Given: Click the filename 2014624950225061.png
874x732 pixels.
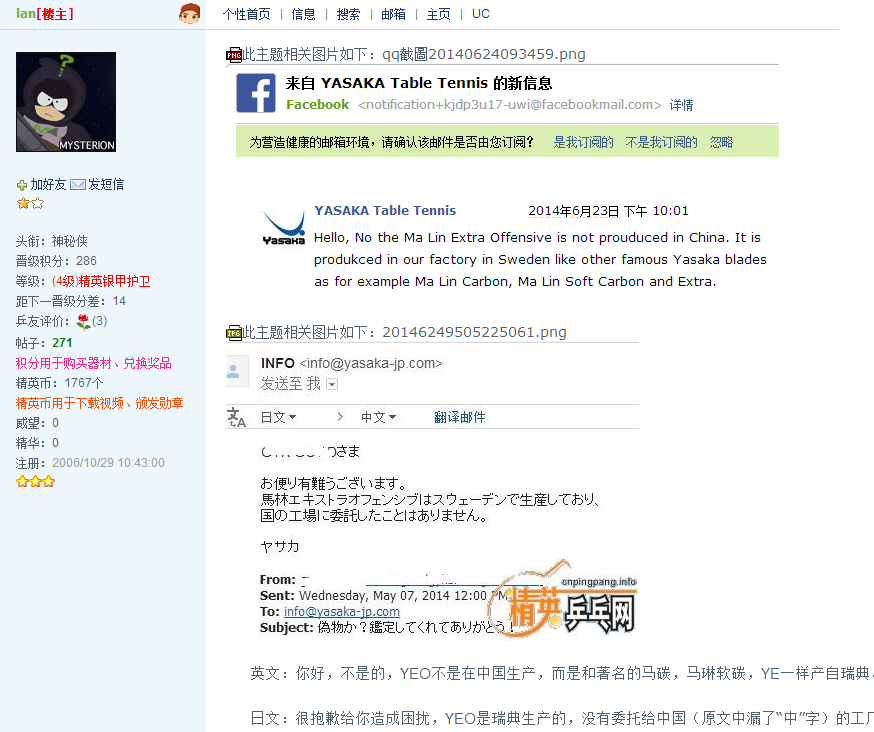Looking at the screenshot, I should pyautogui.click(x=474, y=332).
